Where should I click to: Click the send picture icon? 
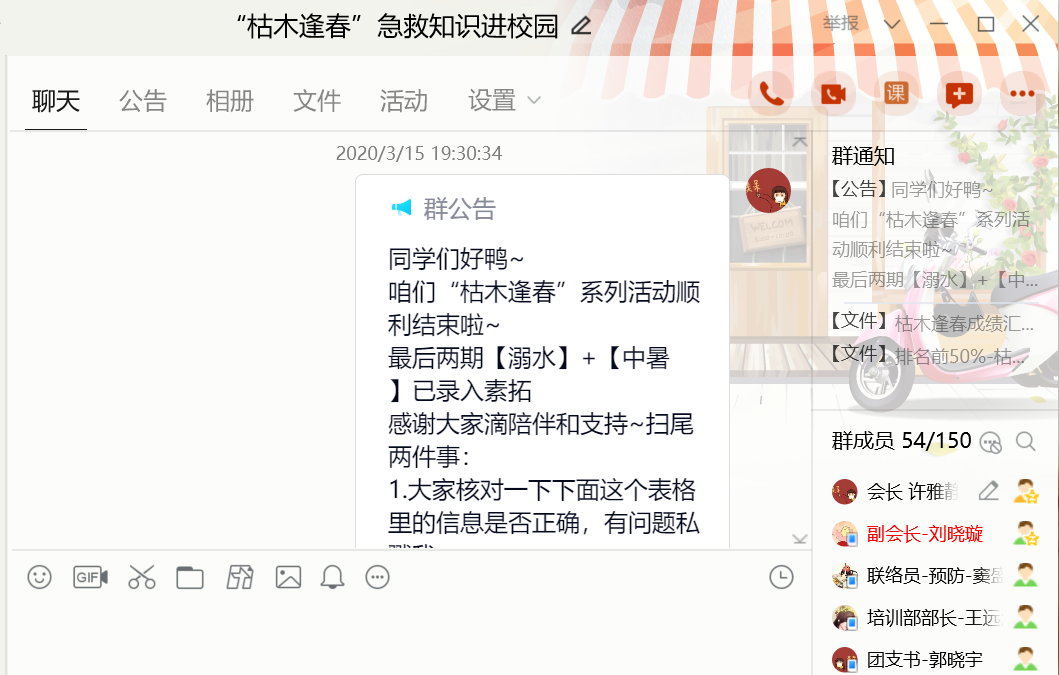click(x=288, y=577)
